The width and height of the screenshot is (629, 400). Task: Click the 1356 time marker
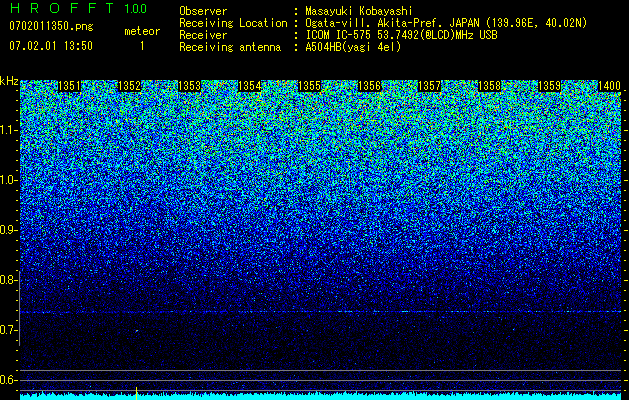pos(369,86)
